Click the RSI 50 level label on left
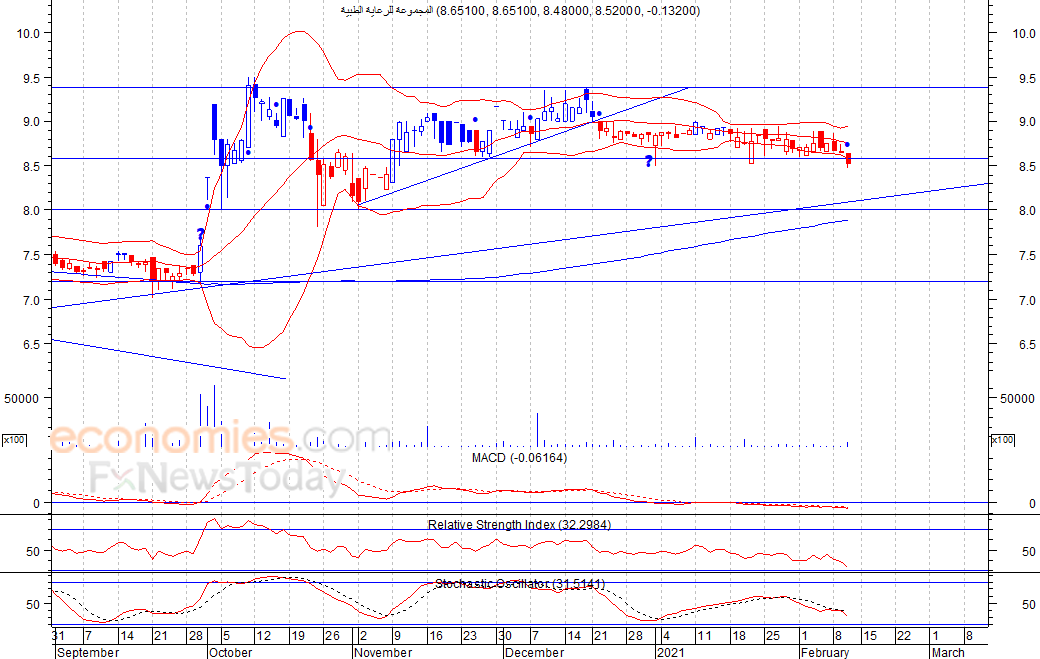Screen dimensions: 1040x659 (33, 552)
